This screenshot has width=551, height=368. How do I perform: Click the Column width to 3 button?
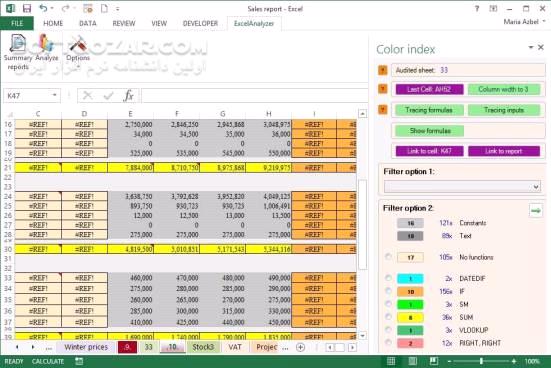[x=504, y=89]
